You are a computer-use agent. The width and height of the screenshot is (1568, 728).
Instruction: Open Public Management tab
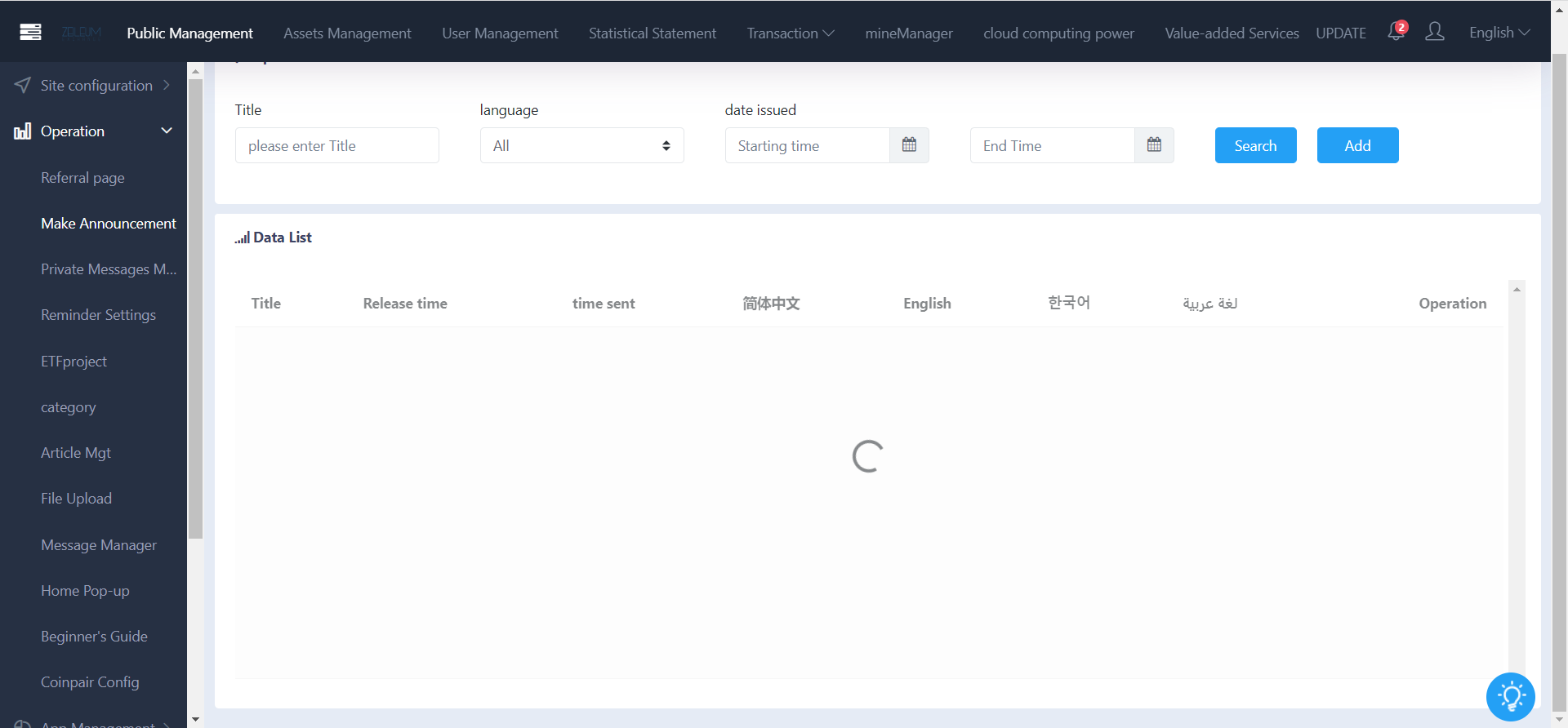click(189, 33)
